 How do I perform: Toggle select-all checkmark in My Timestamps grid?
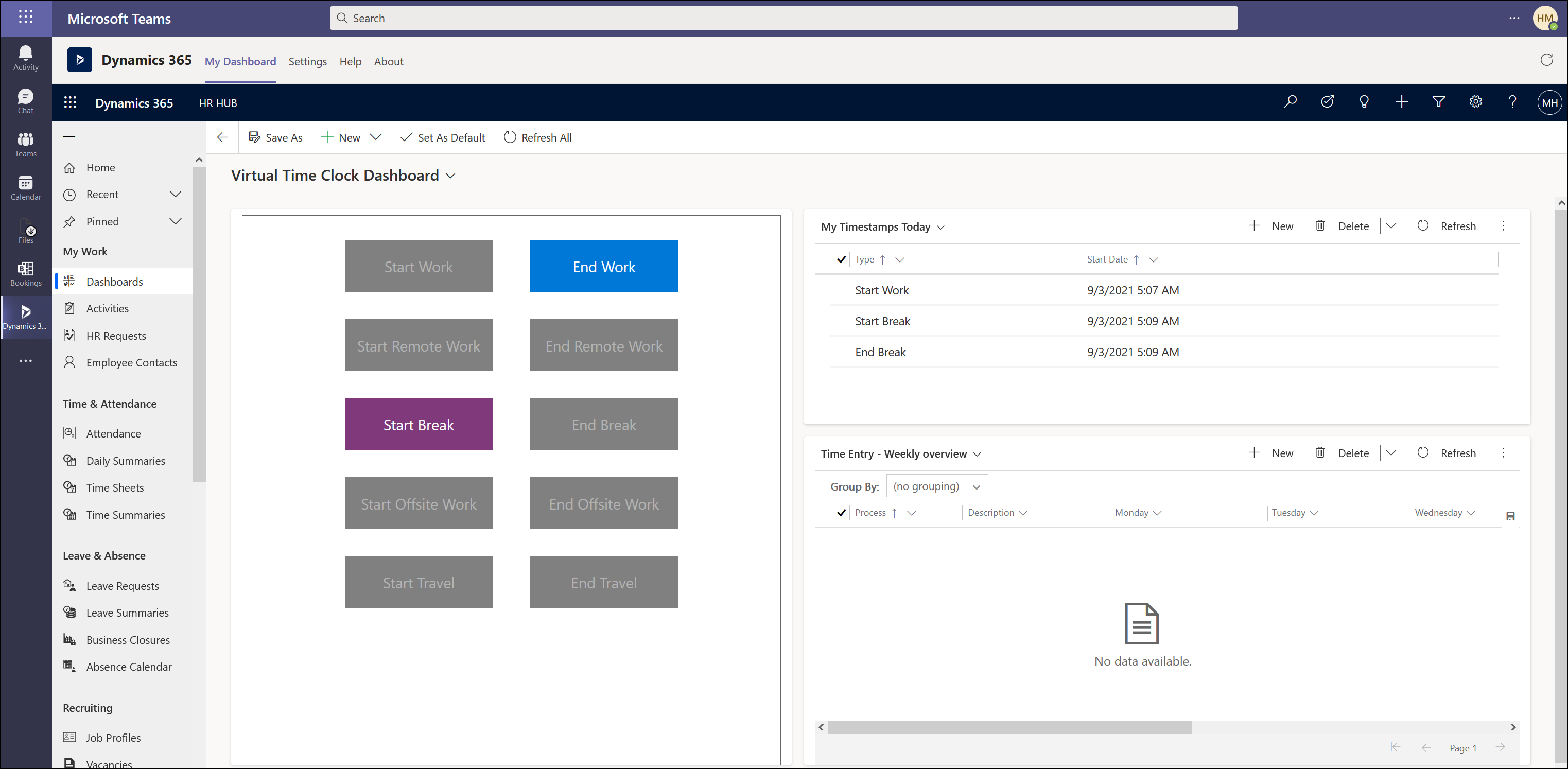[x=841, y=259]
